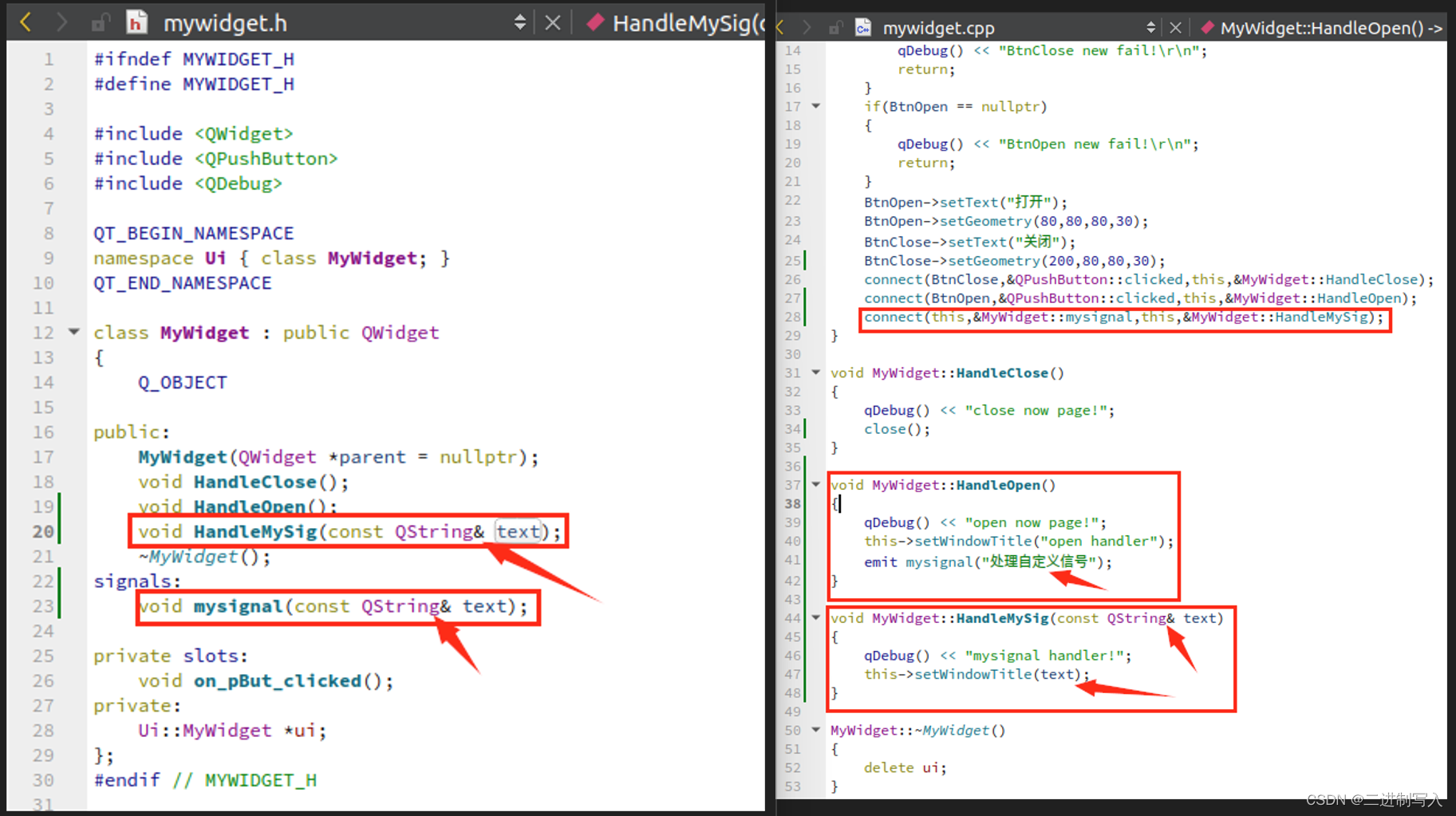
Task: Open the mywidget.cpp file selector dropdown
Action: [x=1150, y=28]
